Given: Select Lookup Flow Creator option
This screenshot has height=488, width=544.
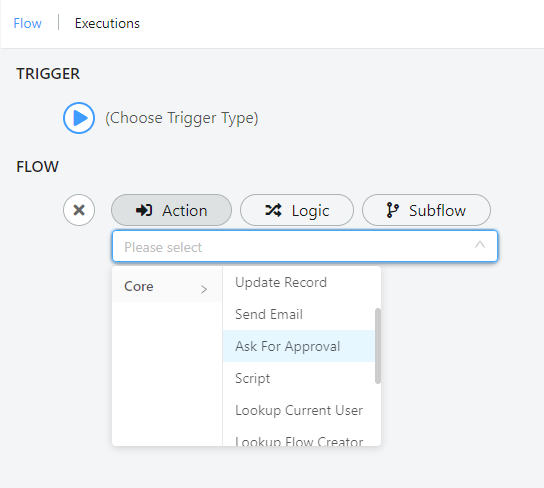Looking at the screenshot, I should coord(299,440).
